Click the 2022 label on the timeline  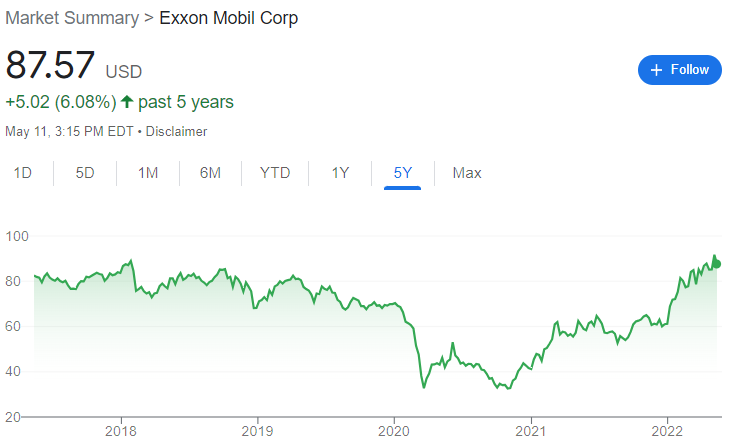(666, 433)
